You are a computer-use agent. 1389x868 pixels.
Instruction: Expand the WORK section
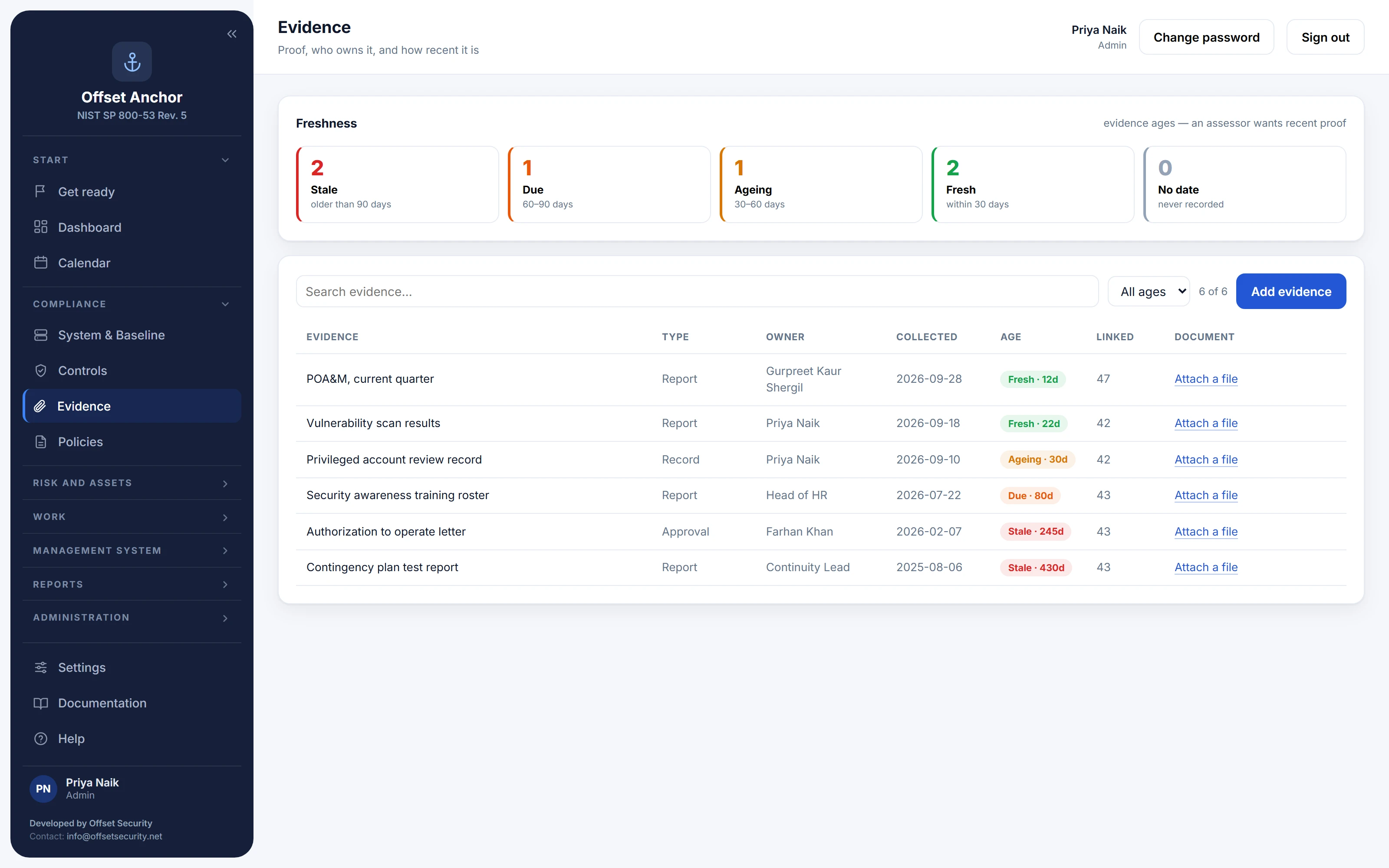click(x=132, y=516)
